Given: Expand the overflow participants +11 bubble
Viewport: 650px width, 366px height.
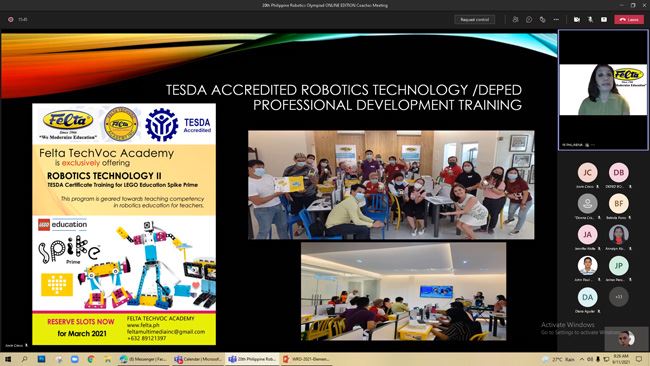Looking at the screenshot, I should [x=618, y=297].
